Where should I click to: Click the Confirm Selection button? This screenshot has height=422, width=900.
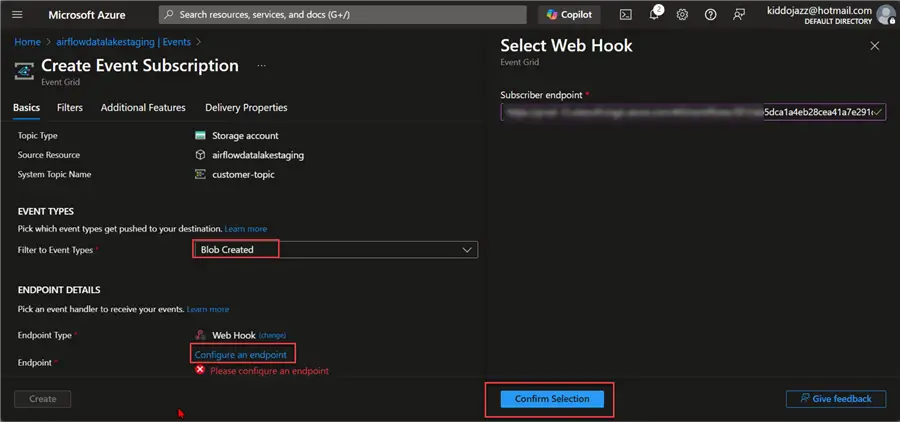pyautogui.click(x=552, y=399)
